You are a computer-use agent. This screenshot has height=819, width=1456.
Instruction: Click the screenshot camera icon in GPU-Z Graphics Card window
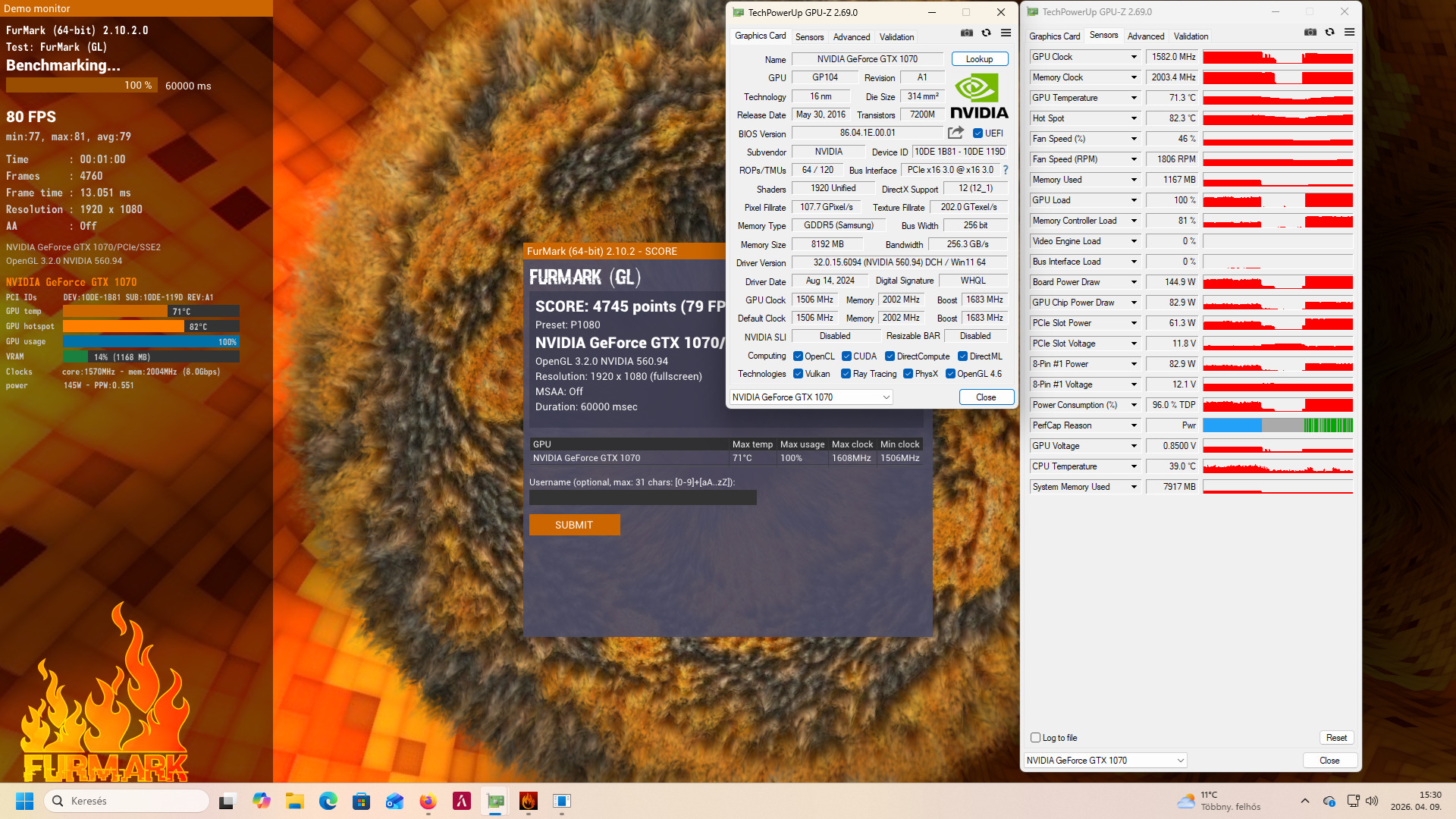(966, 33)
